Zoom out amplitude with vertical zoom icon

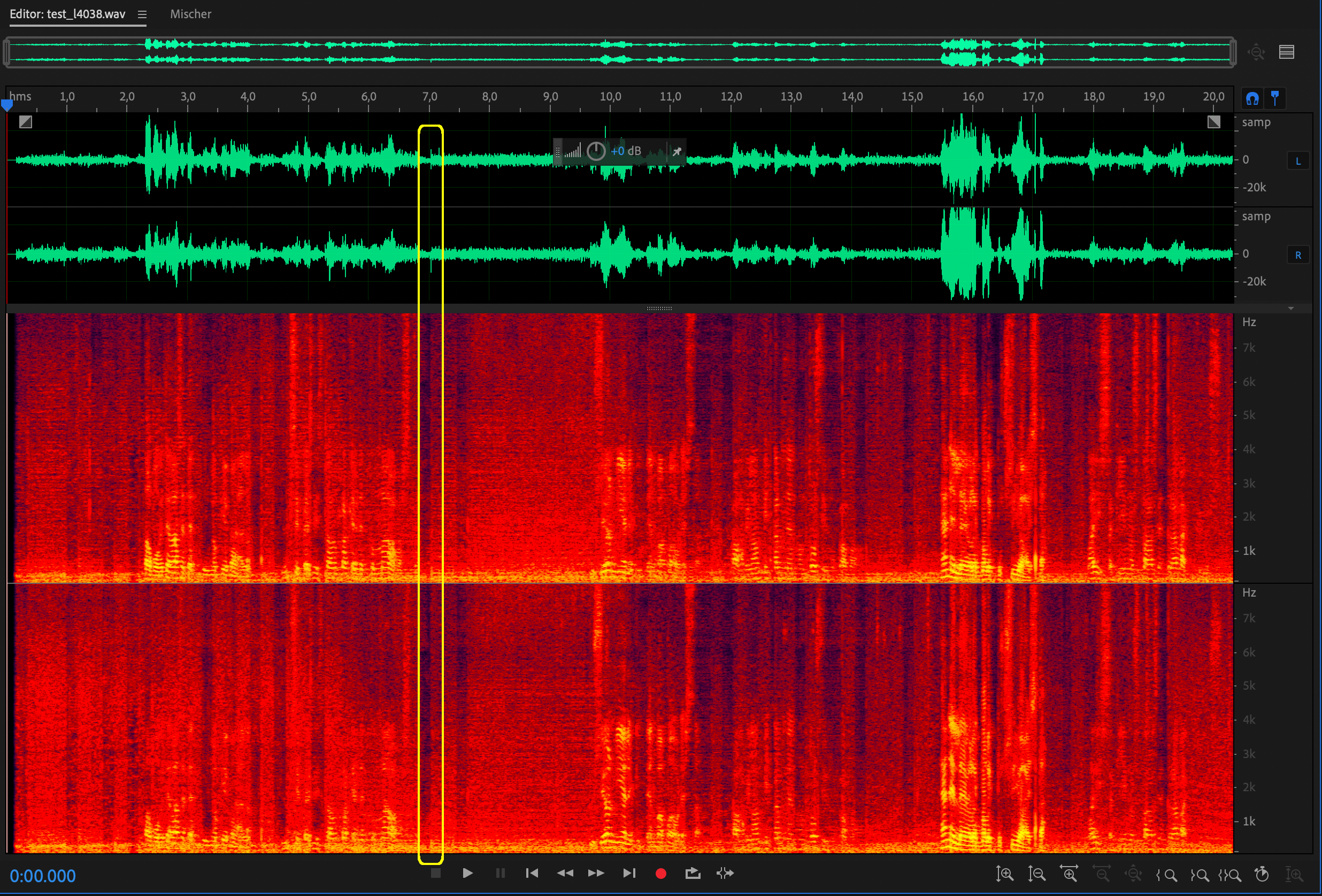click(1036, 873)
